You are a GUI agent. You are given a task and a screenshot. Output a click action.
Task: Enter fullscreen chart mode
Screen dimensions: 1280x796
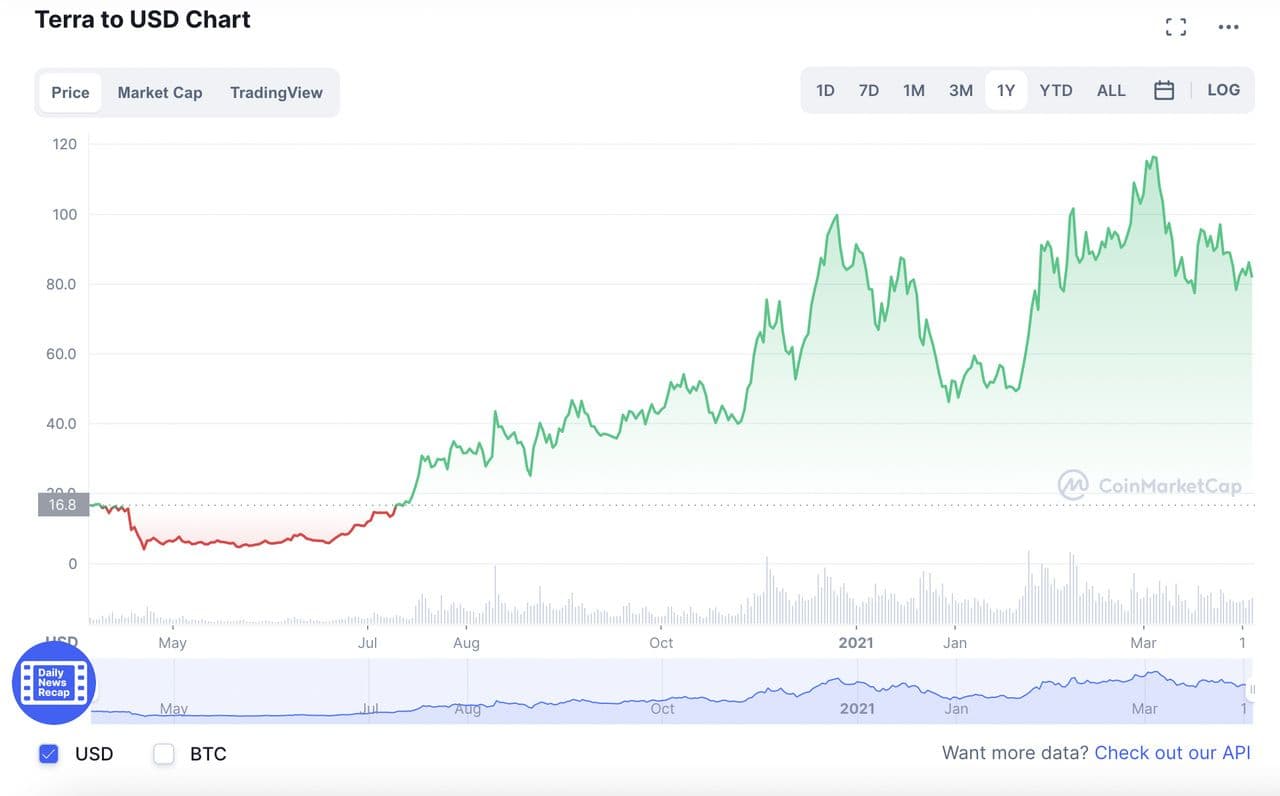(x=1176, y=27)
